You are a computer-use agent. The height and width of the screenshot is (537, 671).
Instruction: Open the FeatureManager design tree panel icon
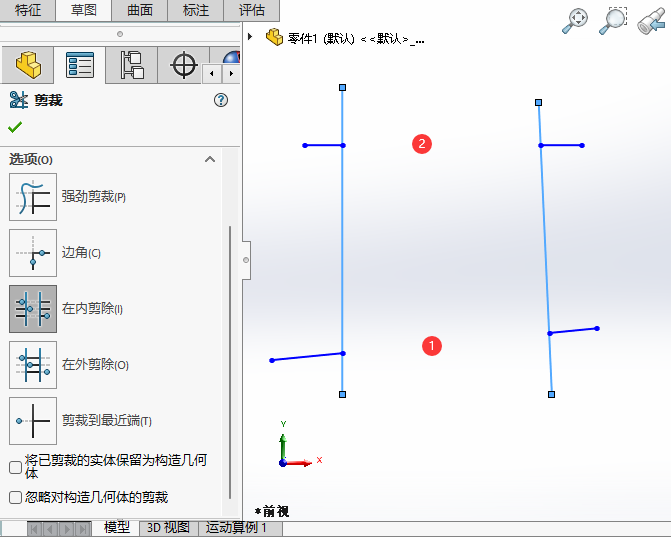[28, 65]
